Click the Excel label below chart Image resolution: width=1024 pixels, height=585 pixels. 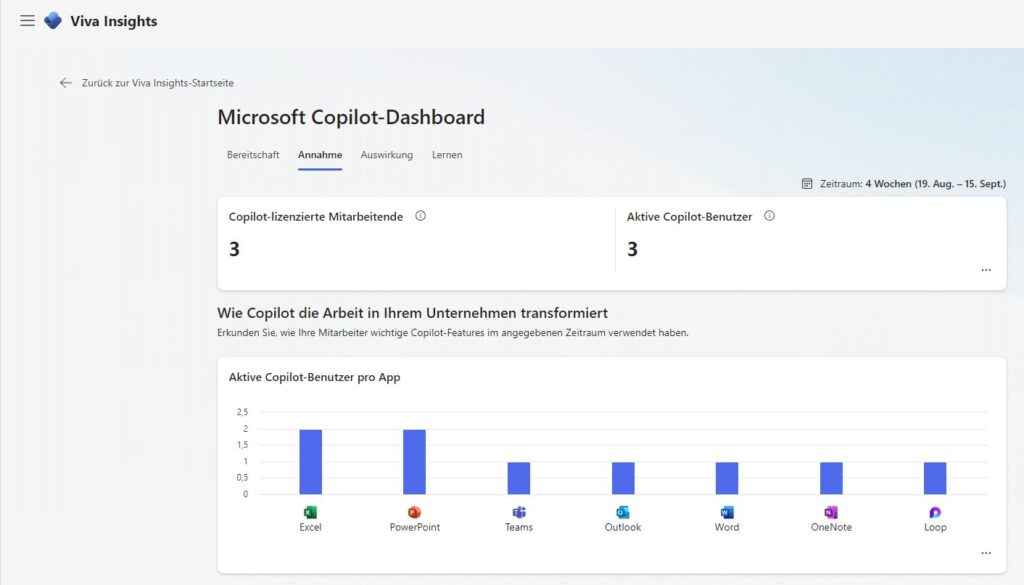pos(310,527)
